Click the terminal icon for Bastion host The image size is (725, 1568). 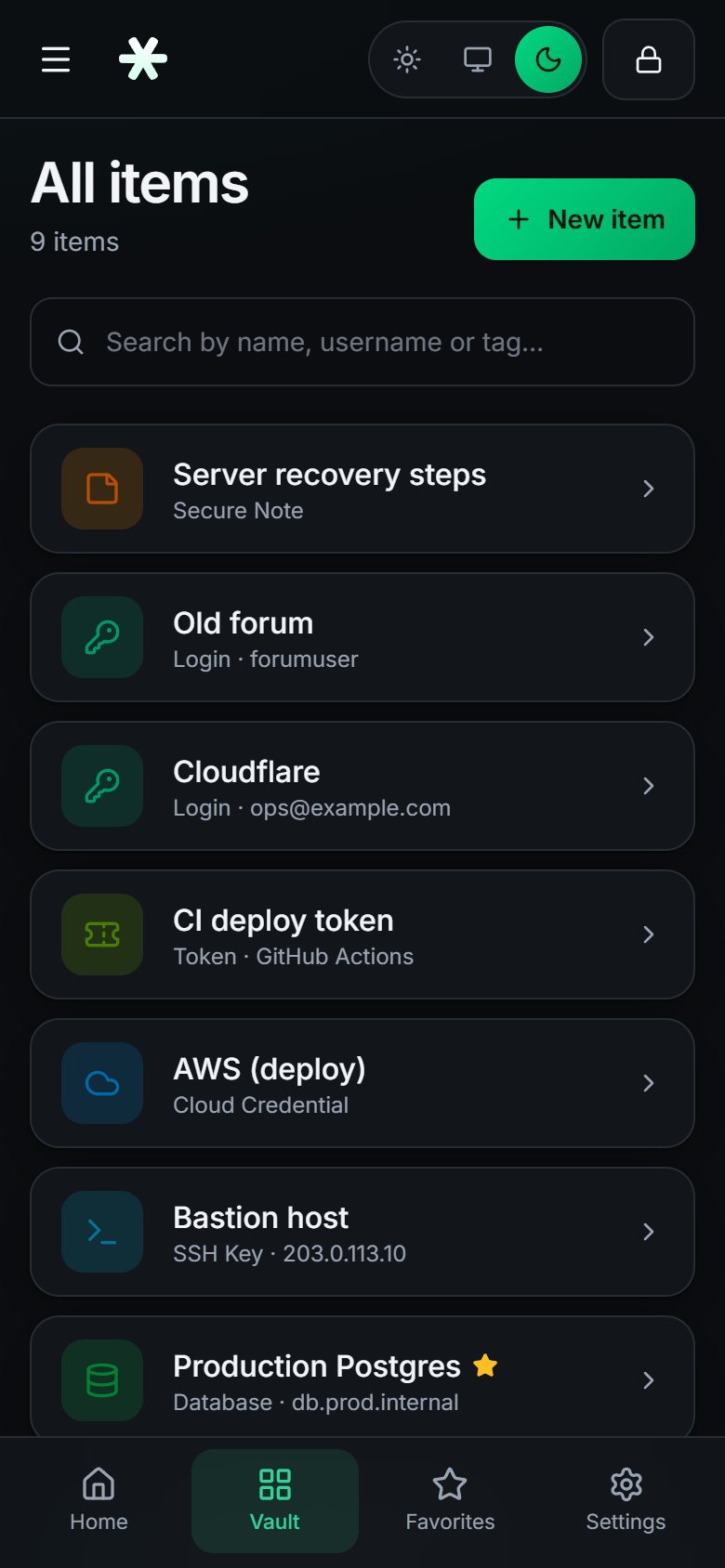coord(102,1232)
